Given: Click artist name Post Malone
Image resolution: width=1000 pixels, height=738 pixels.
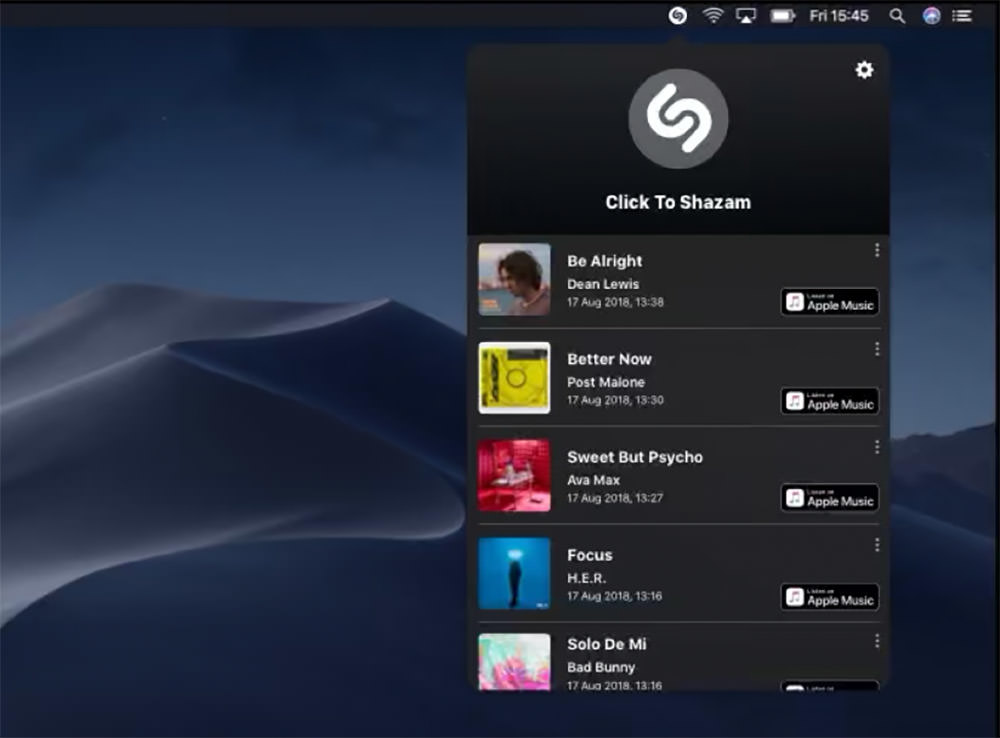Looking at the screenshot, I should tap(606, 382).
